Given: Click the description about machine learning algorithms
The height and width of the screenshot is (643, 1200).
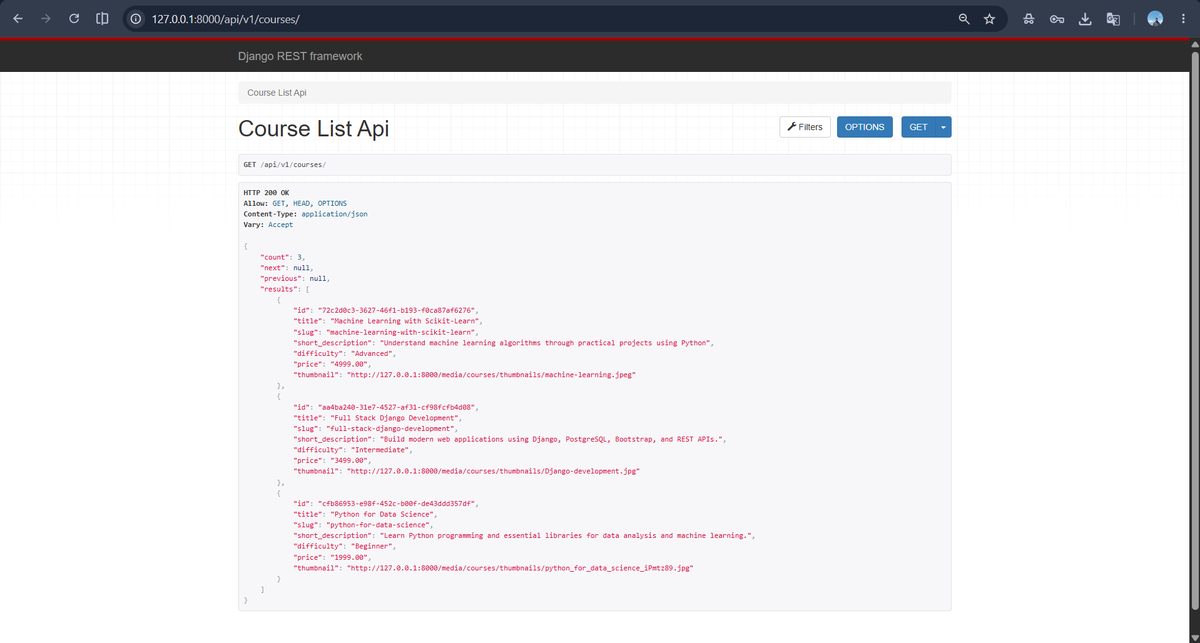Looking at the screenshot, I should [x=546, y=342].
